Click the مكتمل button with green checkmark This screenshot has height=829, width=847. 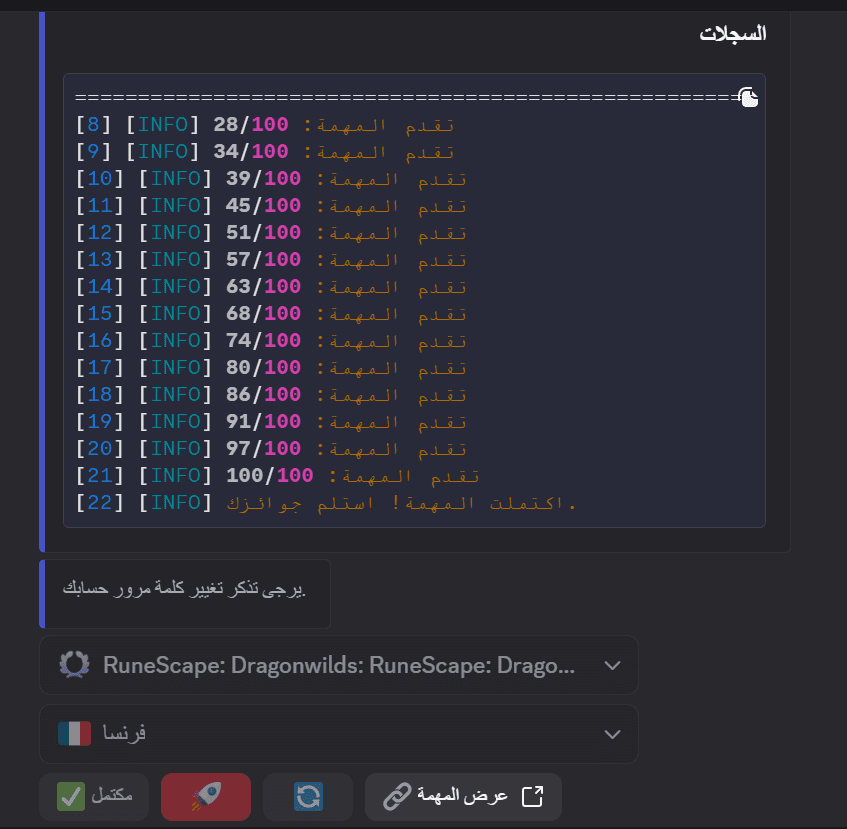click(x=94, y=797)
